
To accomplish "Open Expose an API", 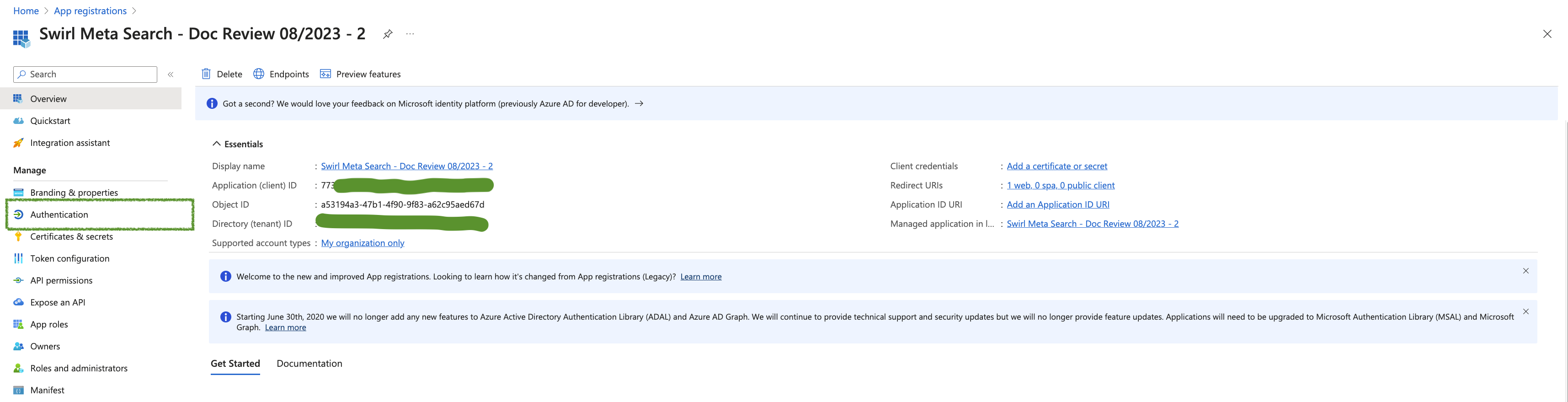I will click(x=58, y=302).
